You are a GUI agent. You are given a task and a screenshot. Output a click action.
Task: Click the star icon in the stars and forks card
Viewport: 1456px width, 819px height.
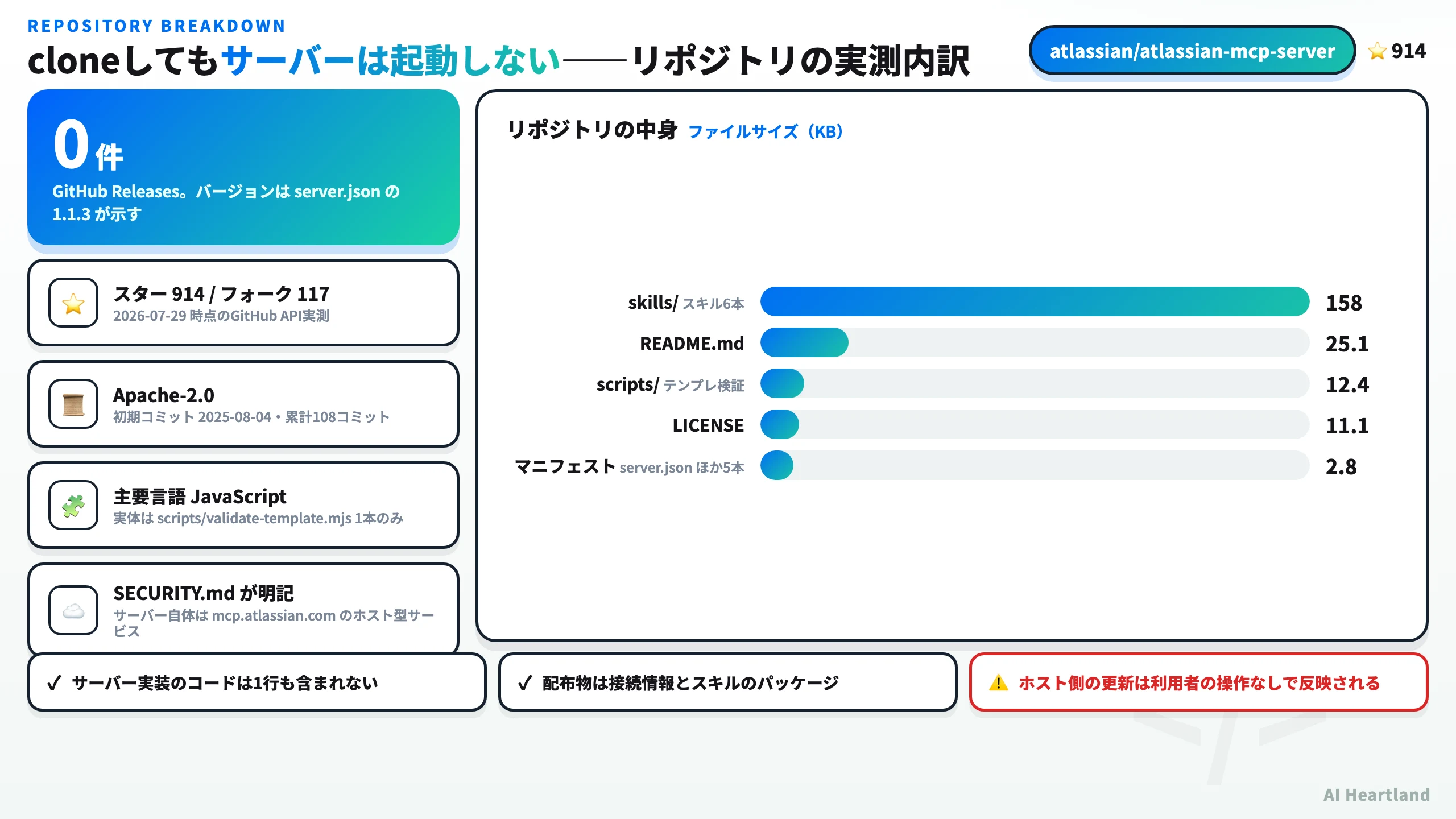(73, 303)
